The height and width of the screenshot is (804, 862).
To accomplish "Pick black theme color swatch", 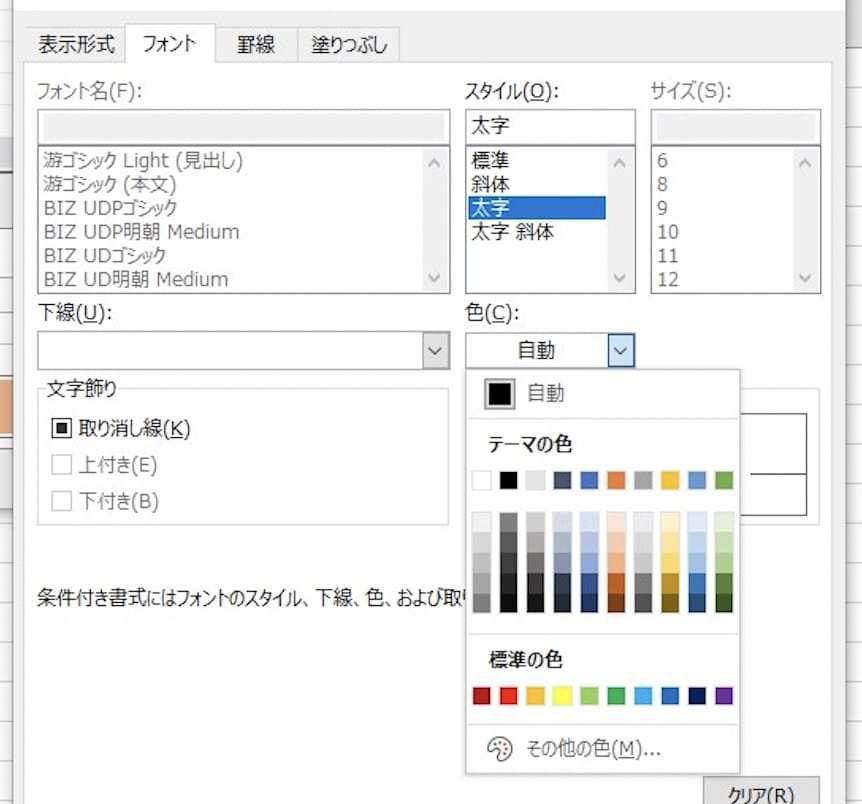I will point(509,480).
